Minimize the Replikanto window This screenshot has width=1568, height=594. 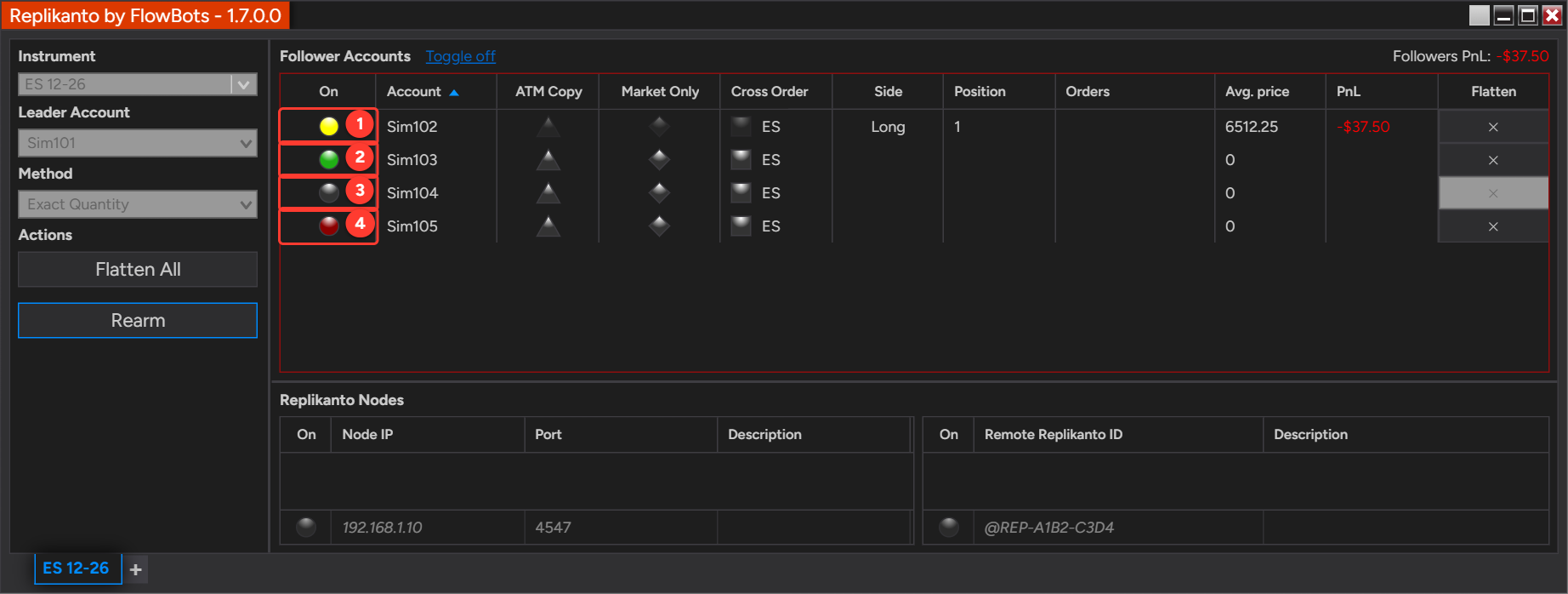click(1503, 15)
